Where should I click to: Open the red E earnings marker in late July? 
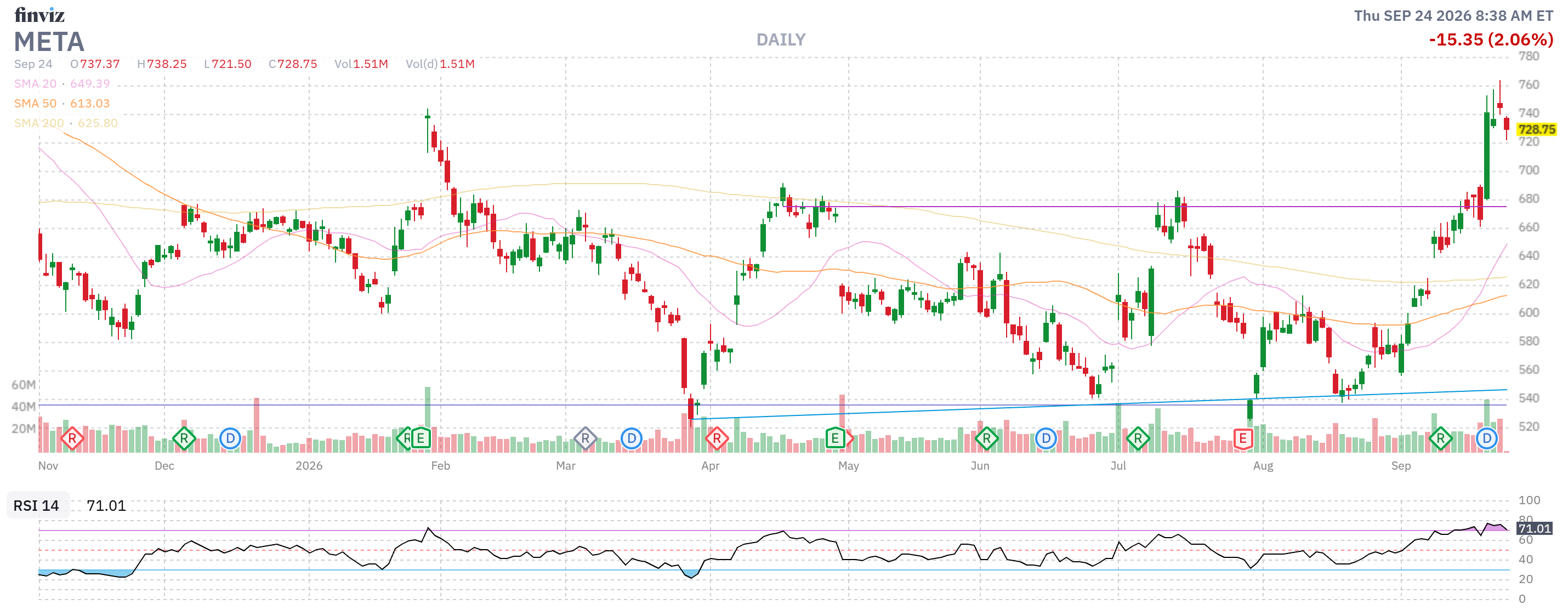(x=1243, y=438)
